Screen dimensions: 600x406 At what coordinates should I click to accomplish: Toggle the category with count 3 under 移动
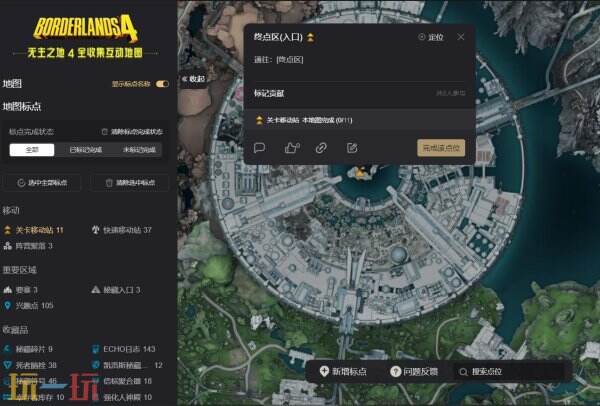(28, 246)
